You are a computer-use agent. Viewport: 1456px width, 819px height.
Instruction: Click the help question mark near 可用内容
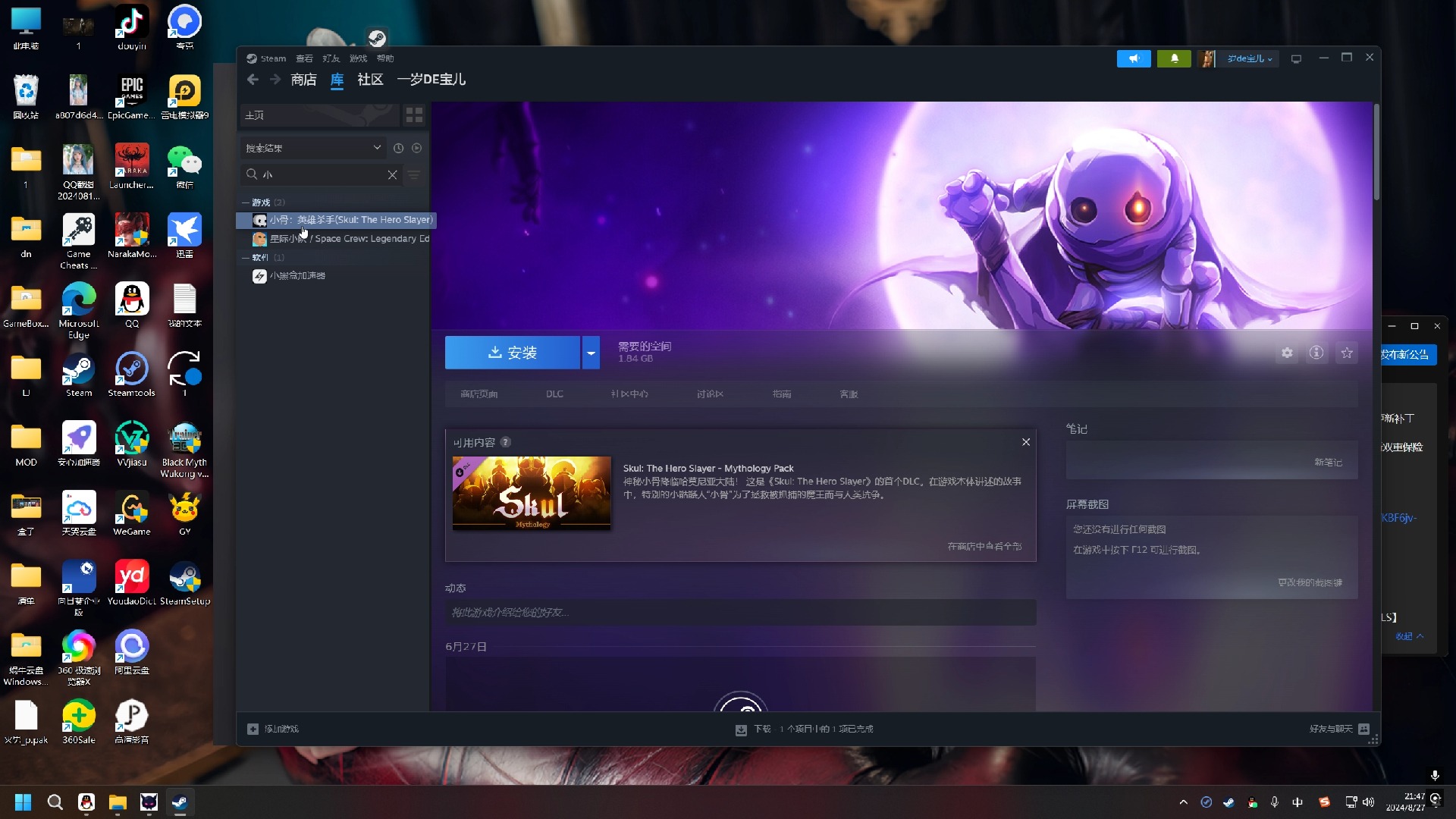pos(505,442)
